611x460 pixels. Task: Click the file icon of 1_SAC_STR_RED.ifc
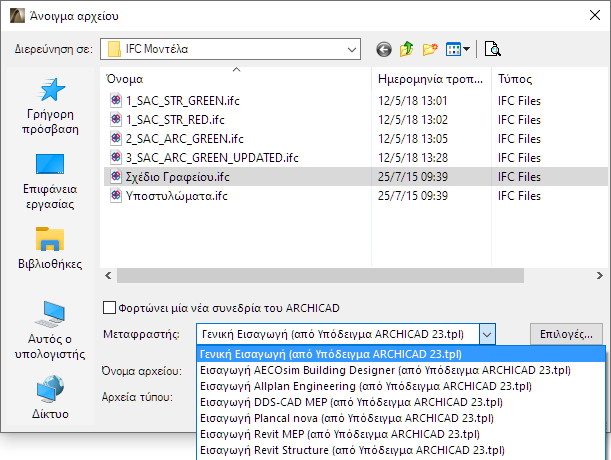(x=115, y=119)
